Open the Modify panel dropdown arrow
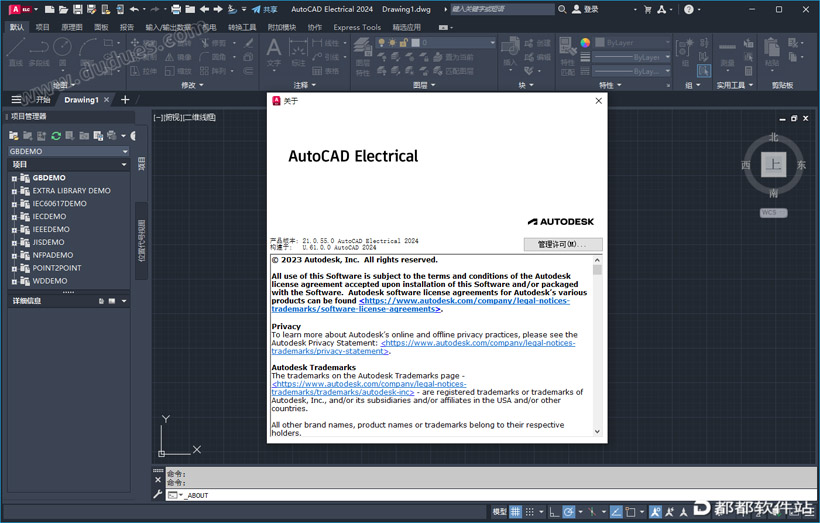The width and height of the screenshot is (820, 523). [x=201, y=85]
